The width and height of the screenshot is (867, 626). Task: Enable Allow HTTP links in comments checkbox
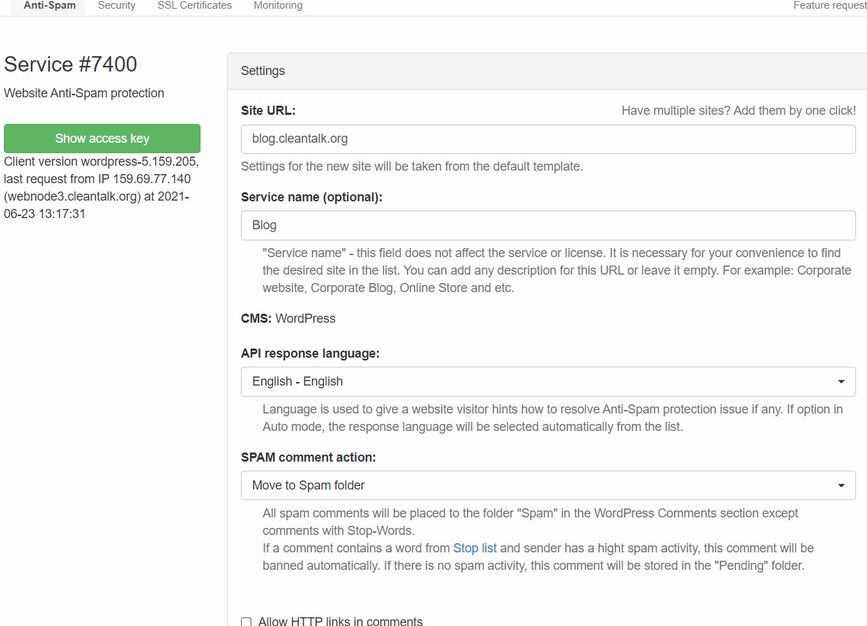[246, 622]
